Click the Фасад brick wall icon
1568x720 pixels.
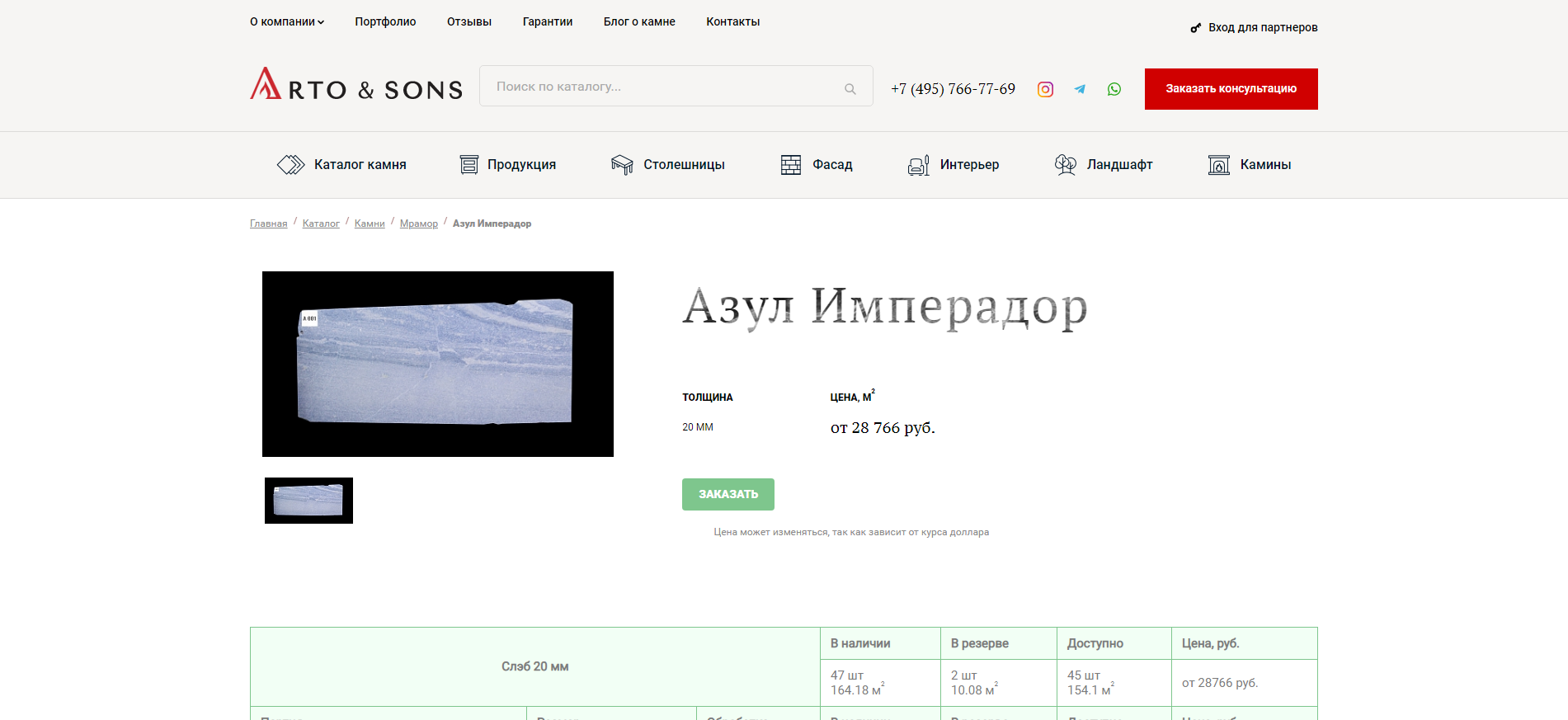[x=791, y=165]
